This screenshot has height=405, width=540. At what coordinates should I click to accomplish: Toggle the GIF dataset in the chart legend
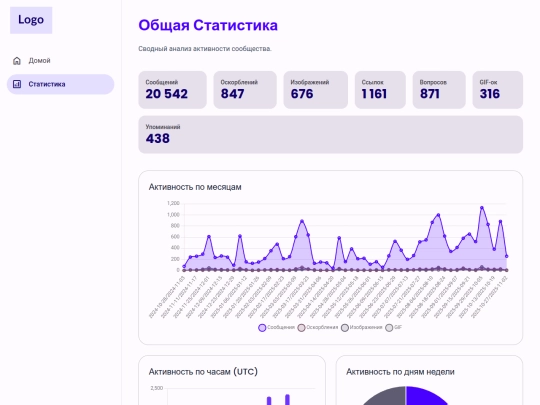(393, 328)
